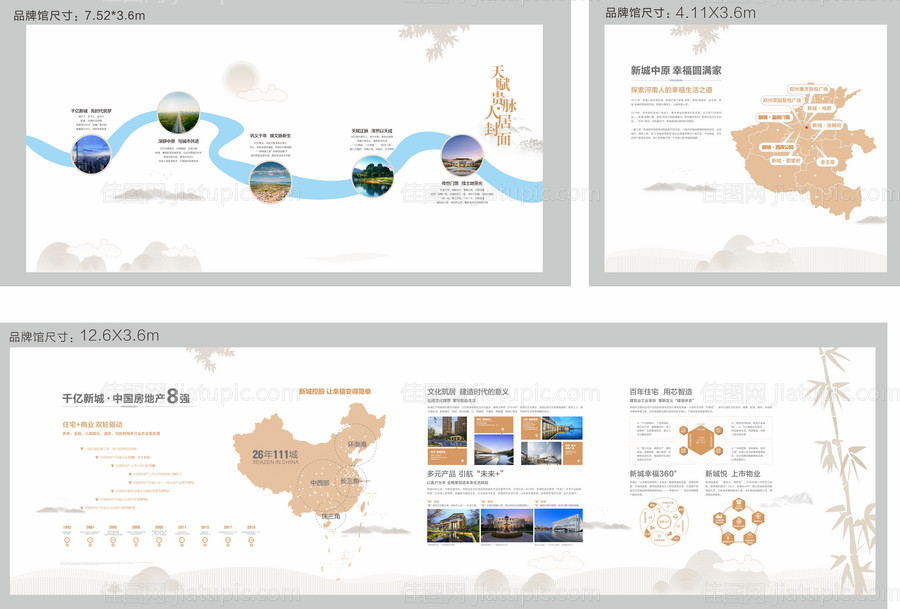Select the lake and mountain circular photo

(372, 175)
